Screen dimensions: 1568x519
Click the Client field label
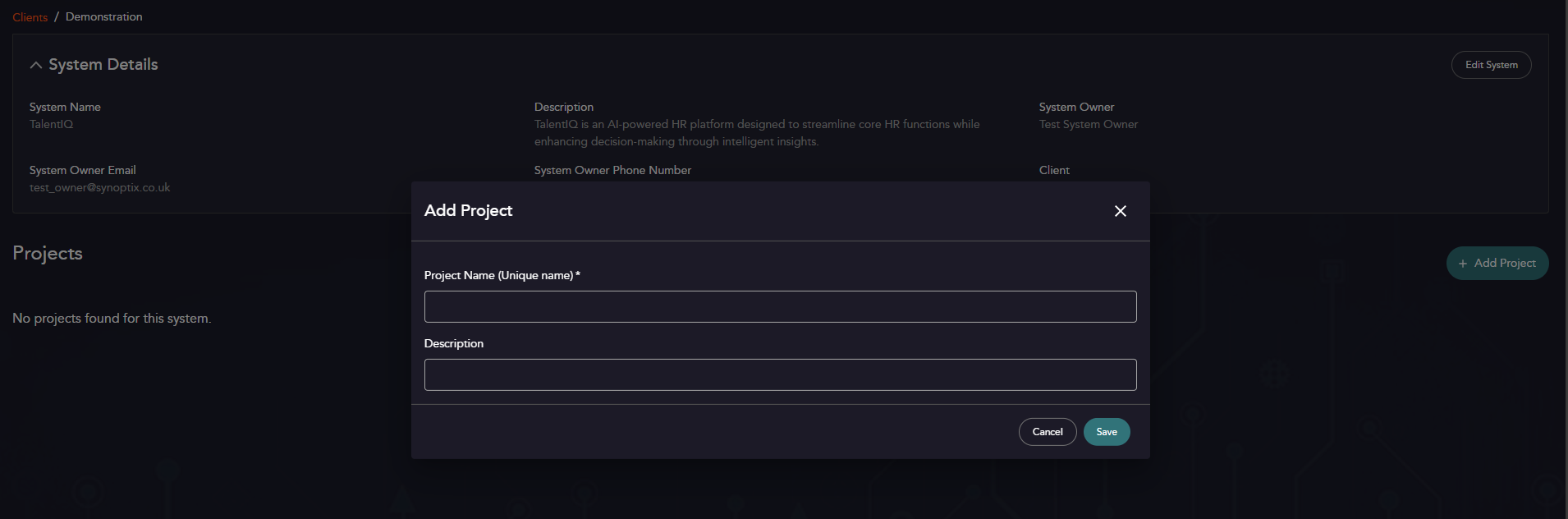[1054, 170]
